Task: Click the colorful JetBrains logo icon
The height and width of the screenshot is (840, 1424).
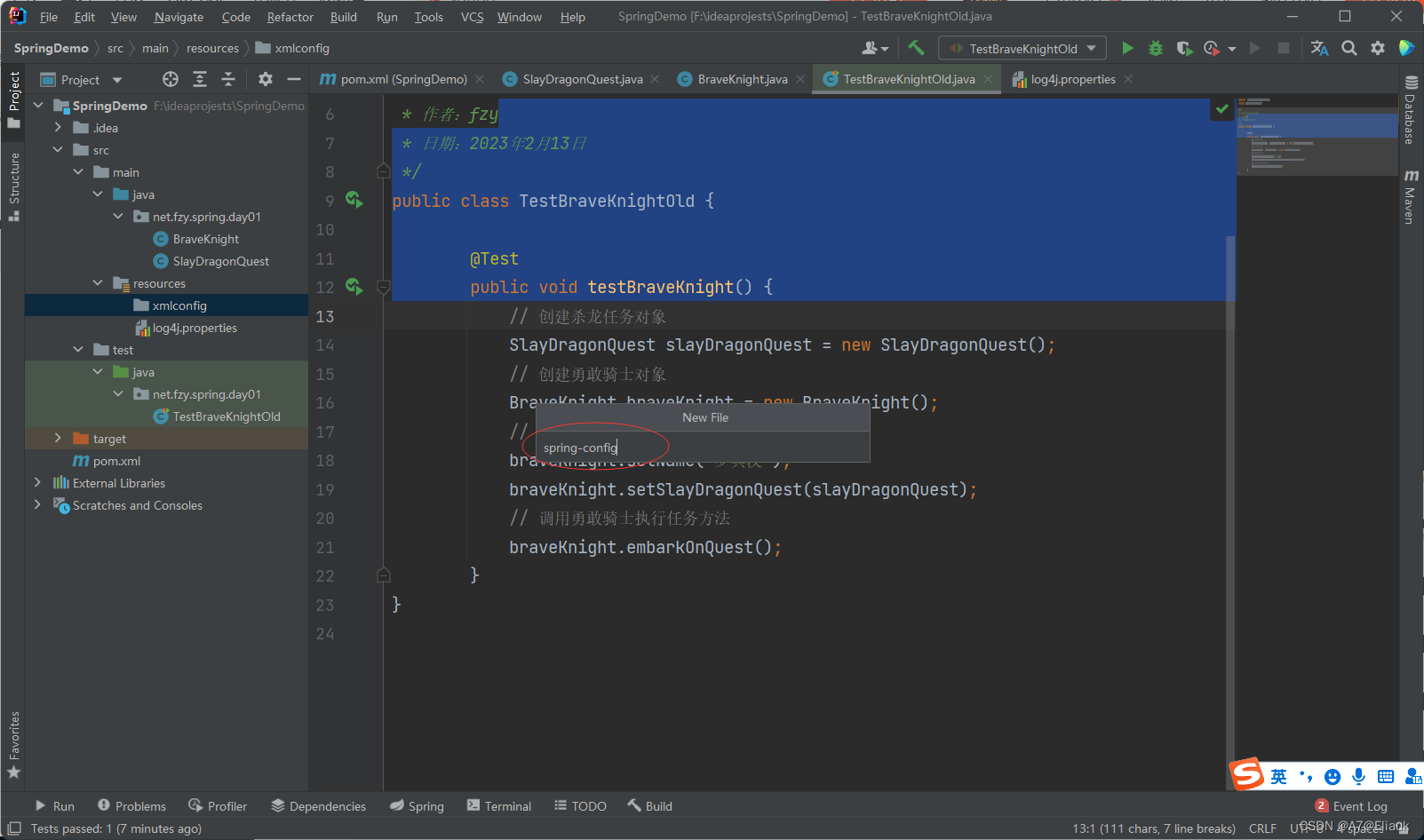Action: point(1406,48)
